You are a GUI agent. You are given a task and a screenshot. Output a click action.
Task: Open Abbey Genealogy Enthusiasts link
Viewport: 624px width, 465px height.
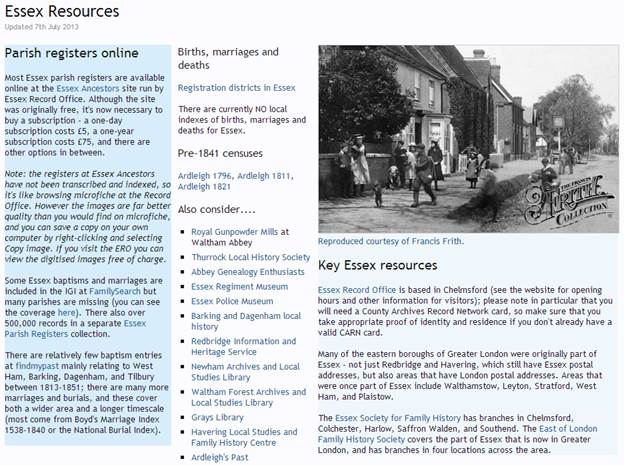click(x=248, y=272)
